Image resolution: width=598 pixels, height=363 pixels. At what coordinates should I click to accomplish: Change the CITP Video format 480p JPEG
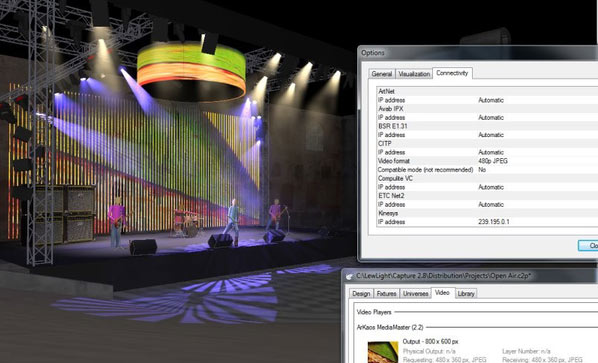493,161
